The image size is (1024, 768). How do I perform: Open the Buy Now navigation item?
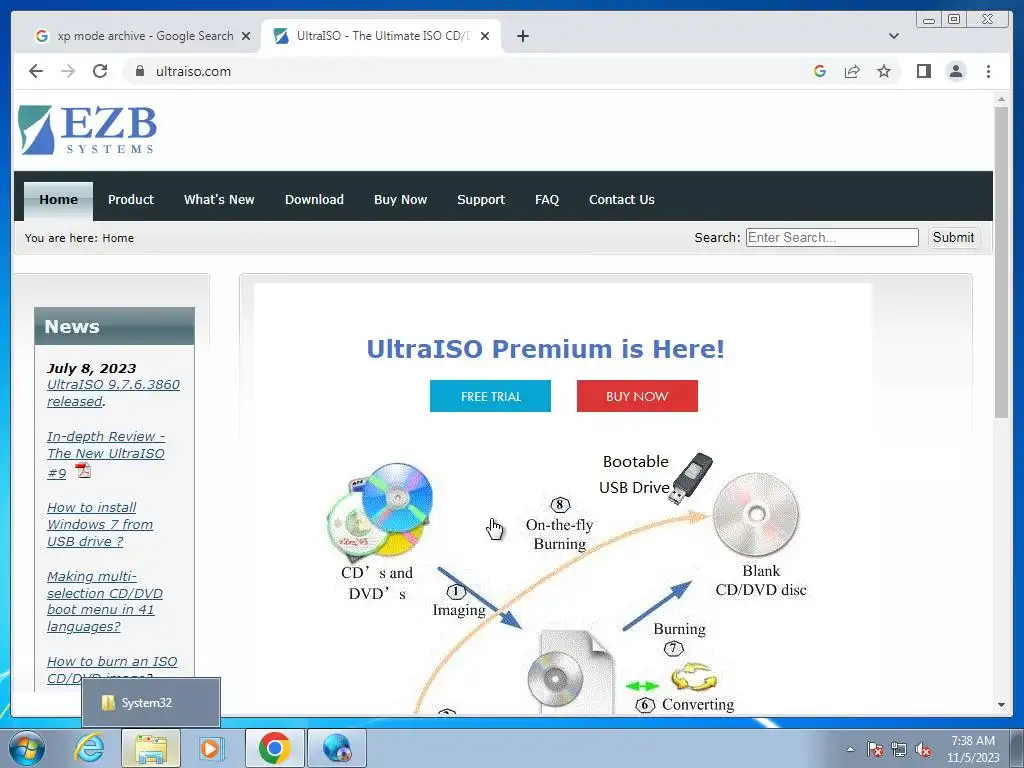coord(400,199)
